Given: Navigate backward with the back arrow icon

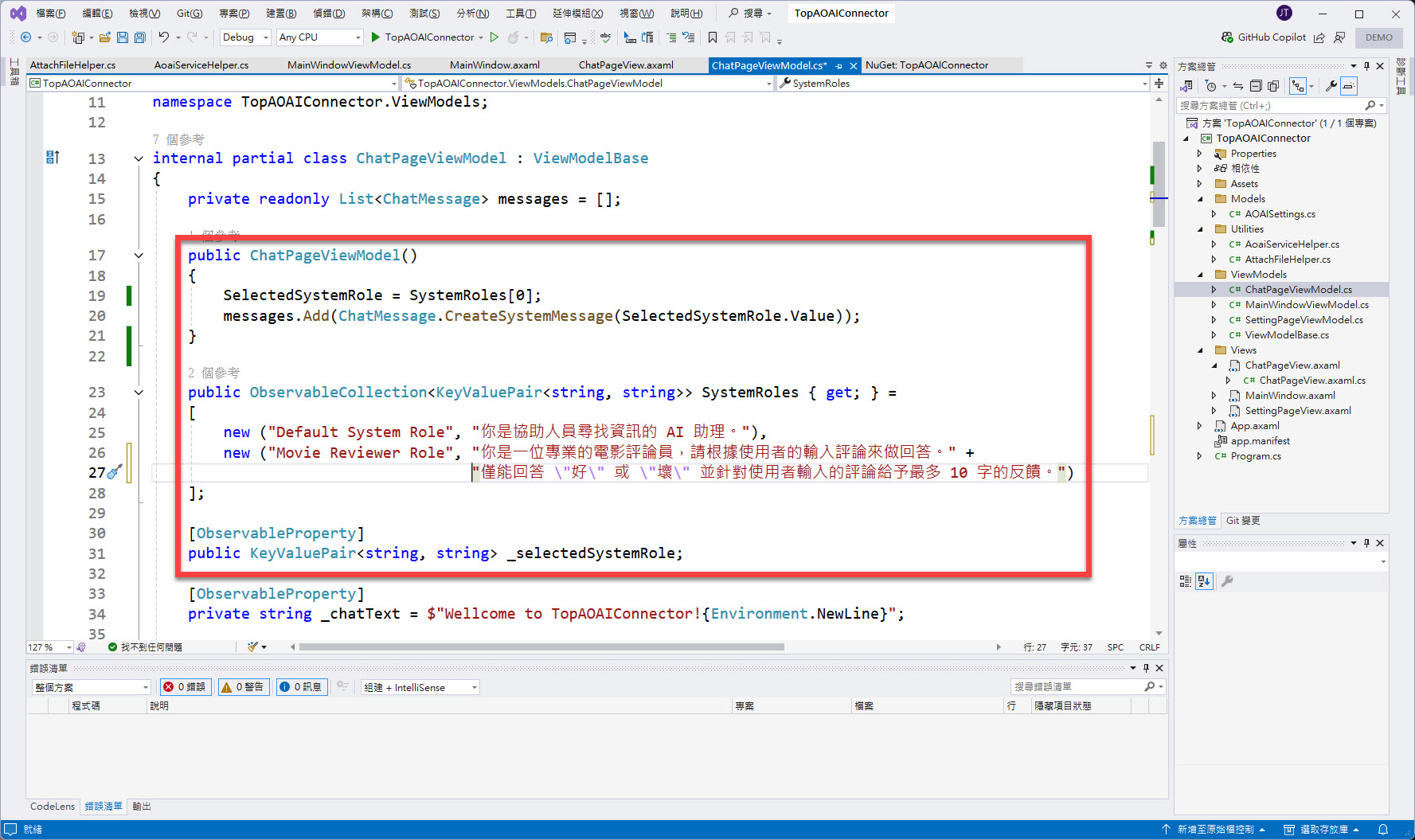Looking at the screenshot, I should [x=25, y=37].
